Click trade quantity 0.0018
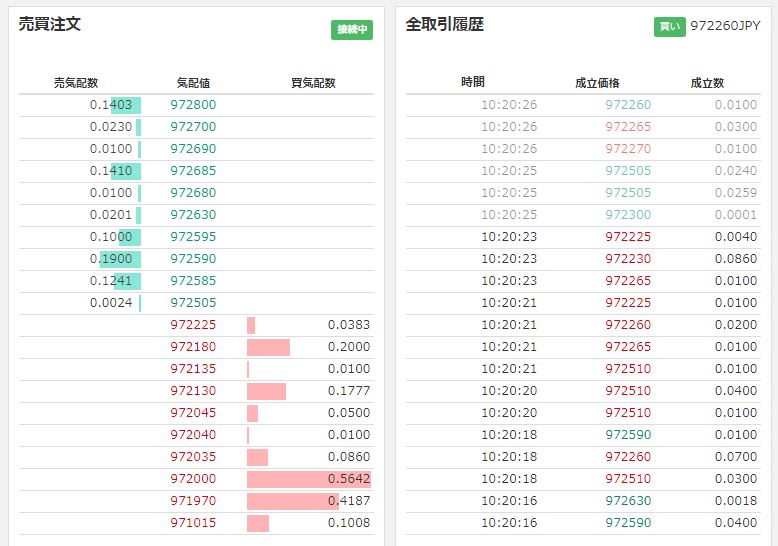Viewport: 778px width, 546px height. click(736, 501)
